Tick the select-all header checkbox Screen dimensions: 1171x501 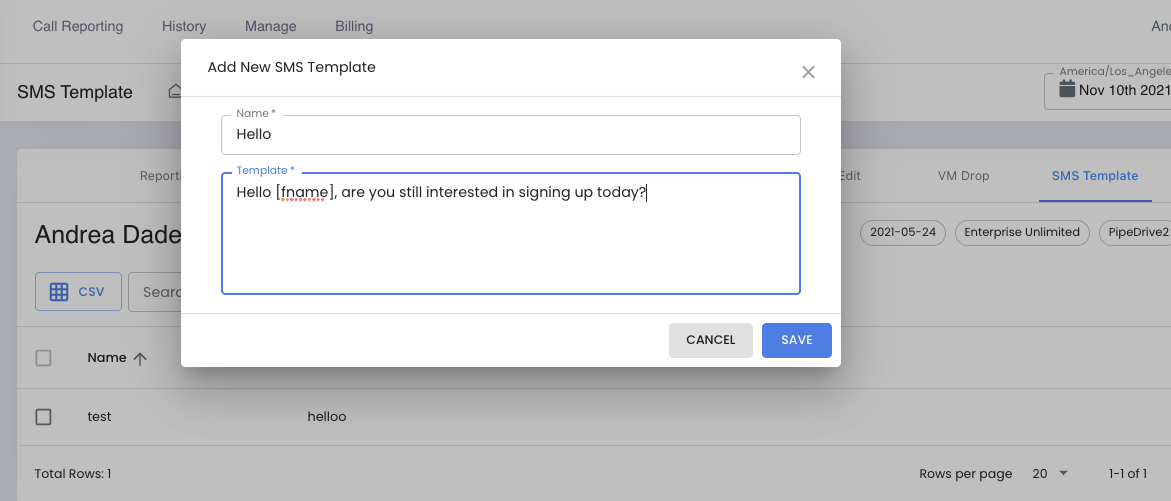coord(43,358)
